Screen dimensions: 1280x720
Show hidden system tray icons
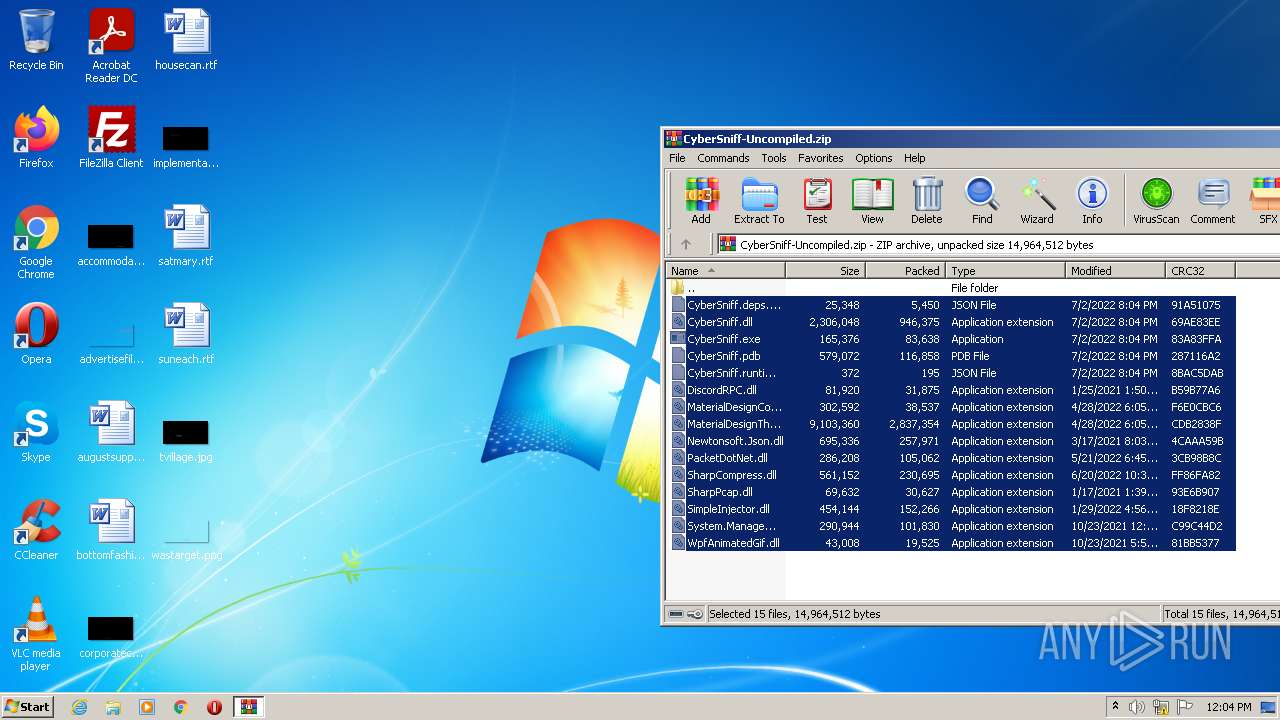[x=1115, y=707]
